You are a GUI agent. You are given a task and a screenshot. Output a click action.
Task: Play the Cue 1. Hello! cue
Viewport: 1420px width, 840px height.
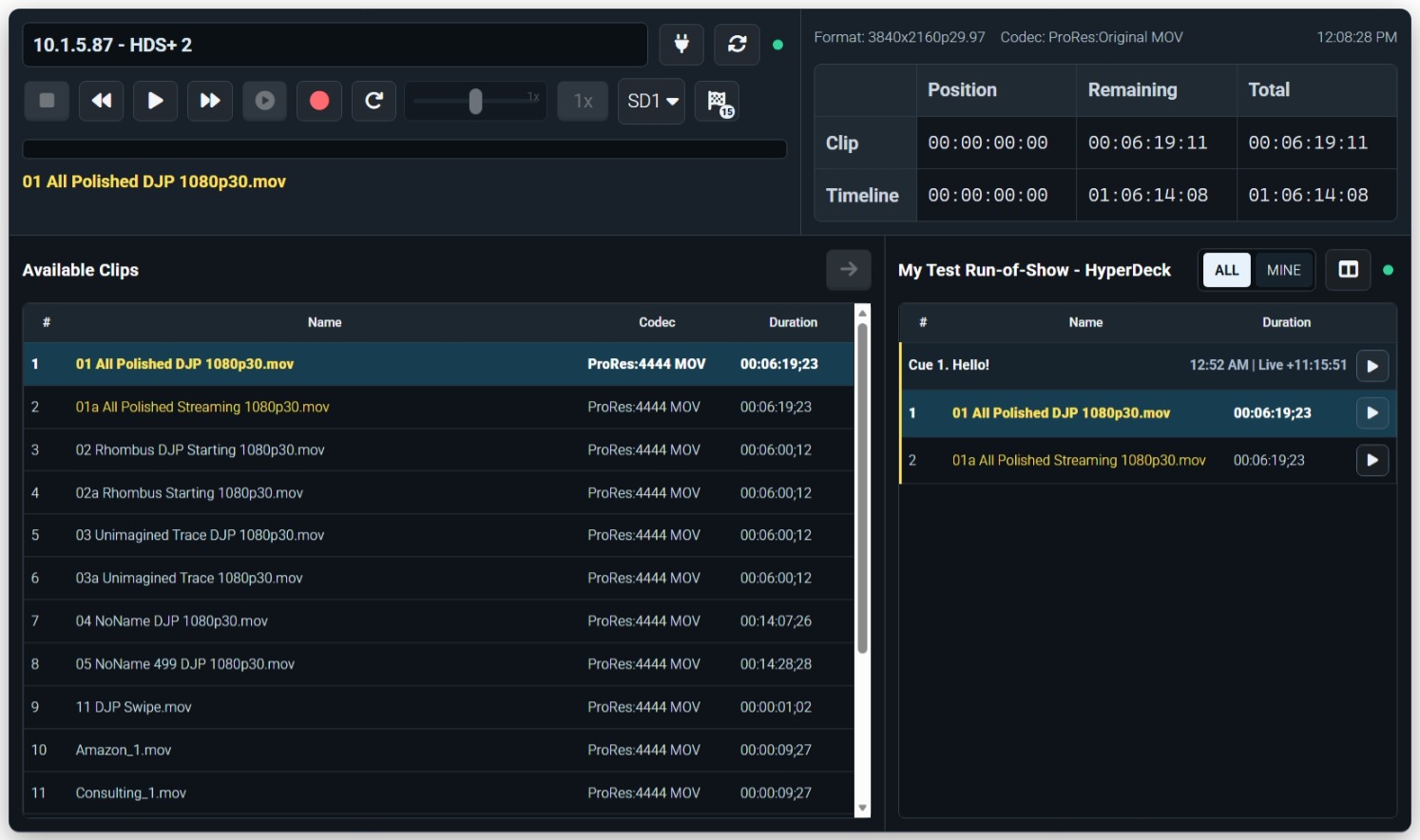(x=1372, y=366)
